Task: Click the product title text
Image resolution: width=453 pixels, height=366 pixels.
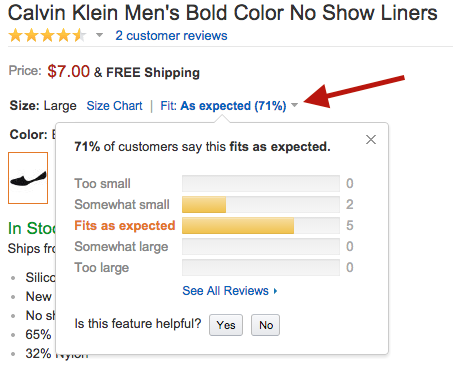Action: (x=223, y=13)
